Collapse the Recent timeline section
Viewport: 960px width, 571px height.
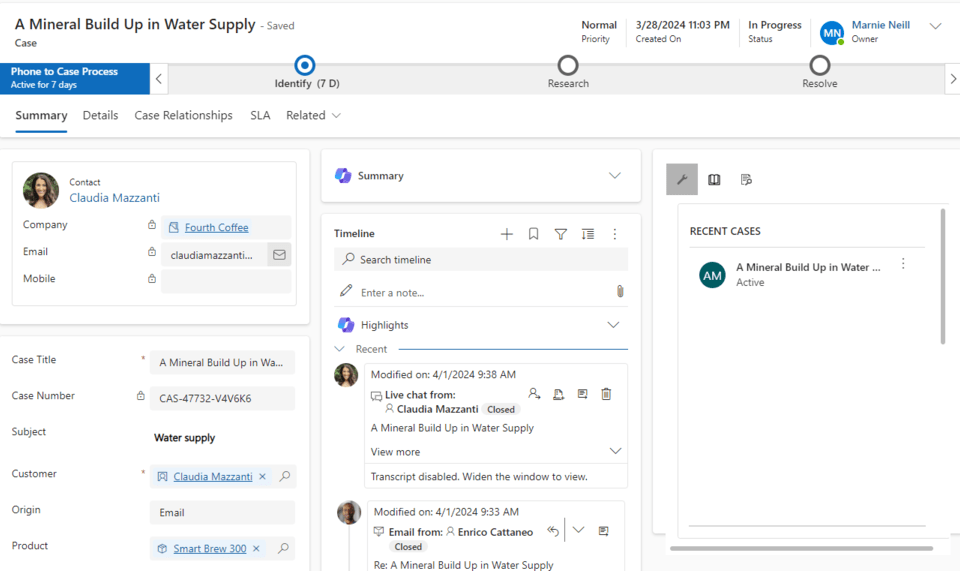coord(340,349)
